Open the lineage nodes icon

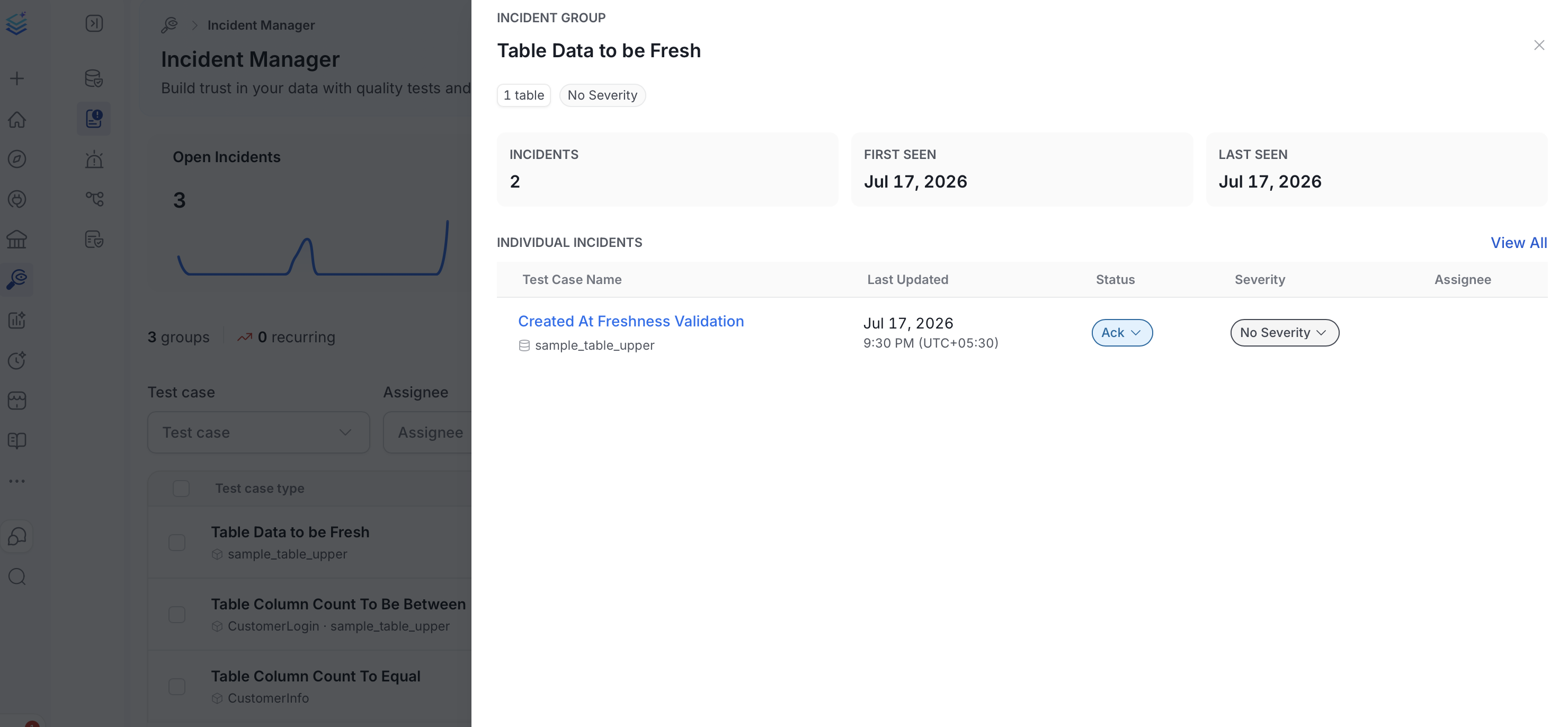[x=94, y=199]
